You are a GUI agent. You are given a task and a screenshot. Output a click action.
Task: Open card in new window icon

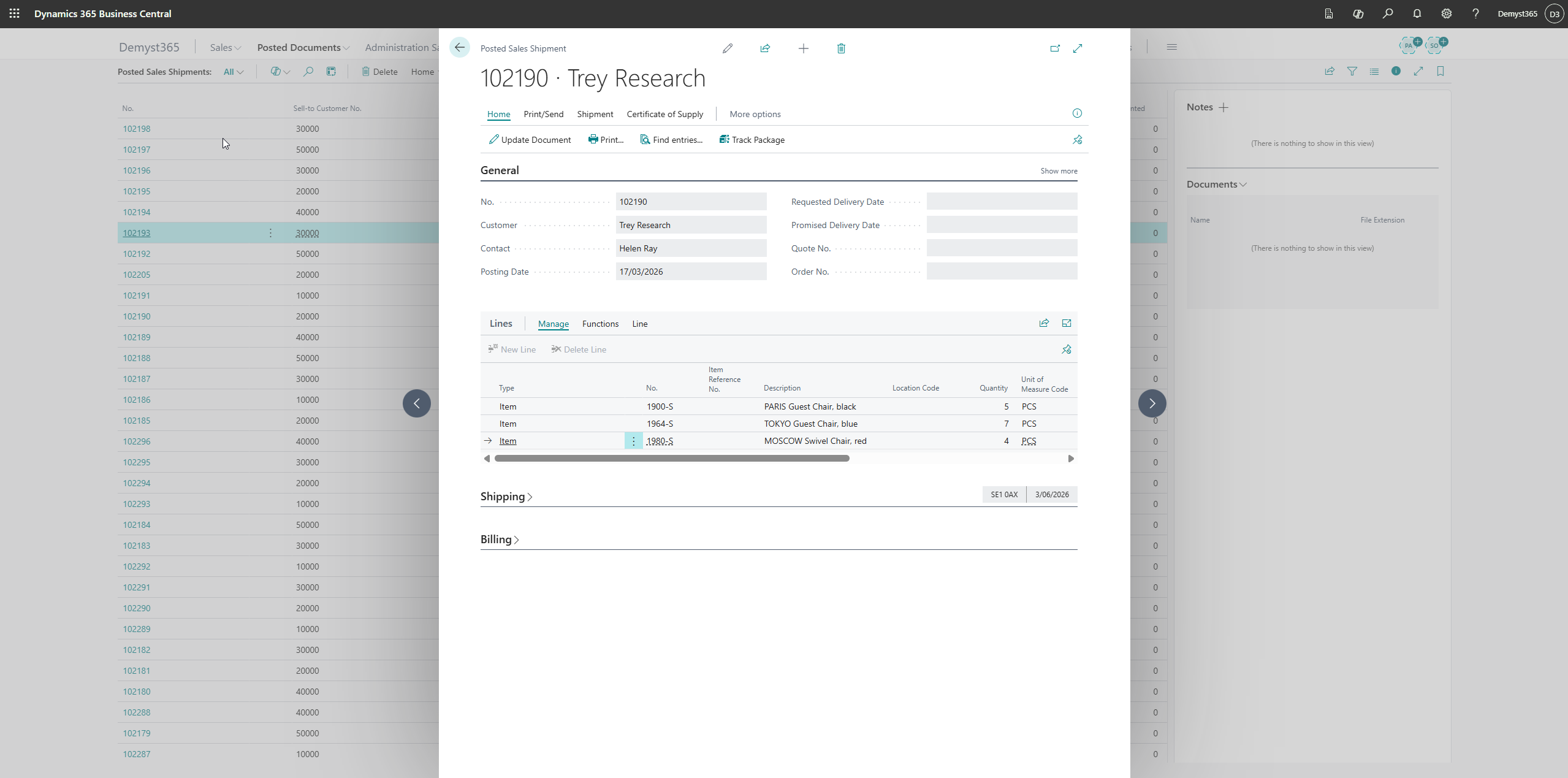point(1055,48)
